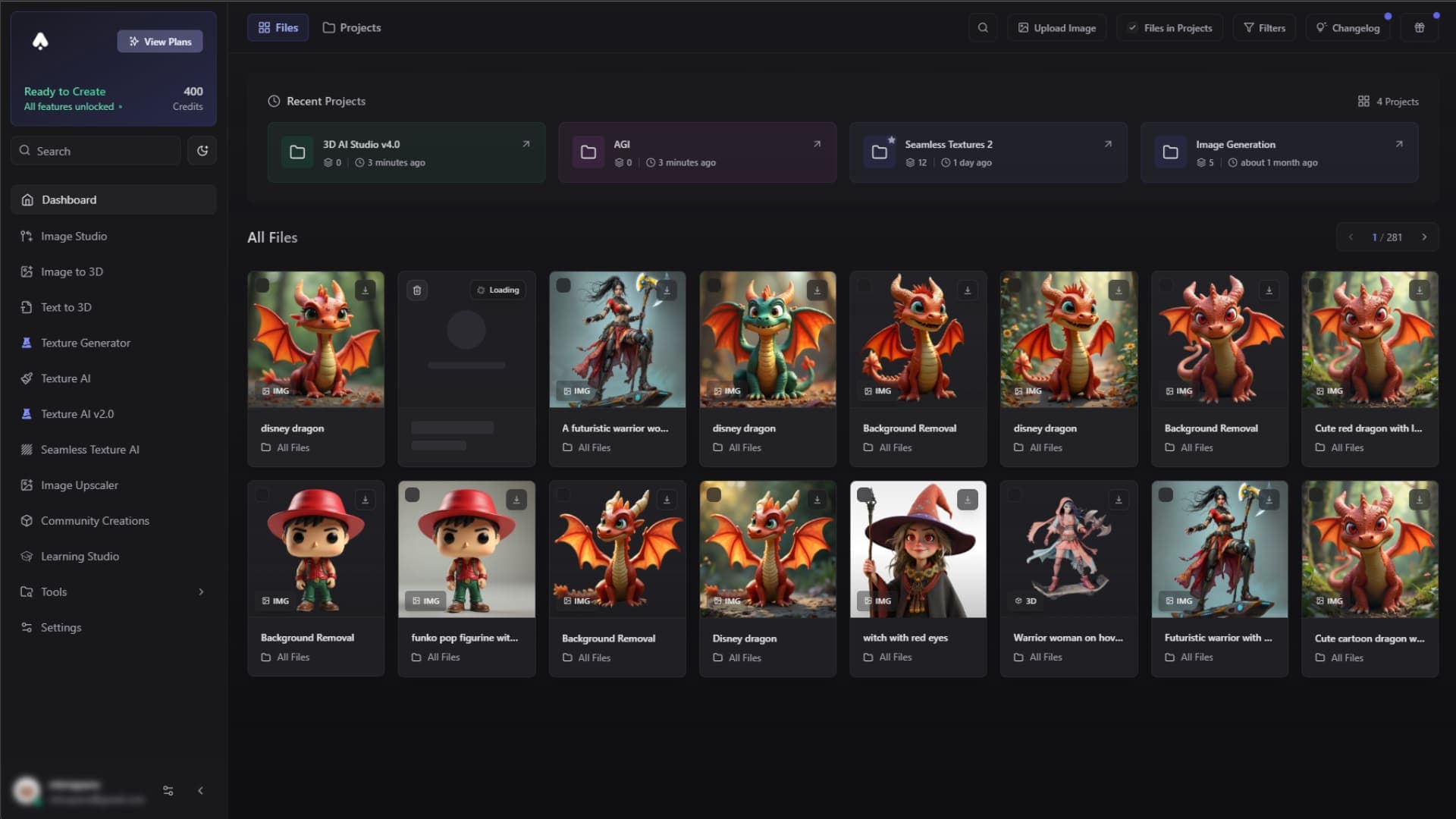Select the Image Upscaler tool
Image resolution: width=1456 pixels, height=819 pixels.
[79, 485]
